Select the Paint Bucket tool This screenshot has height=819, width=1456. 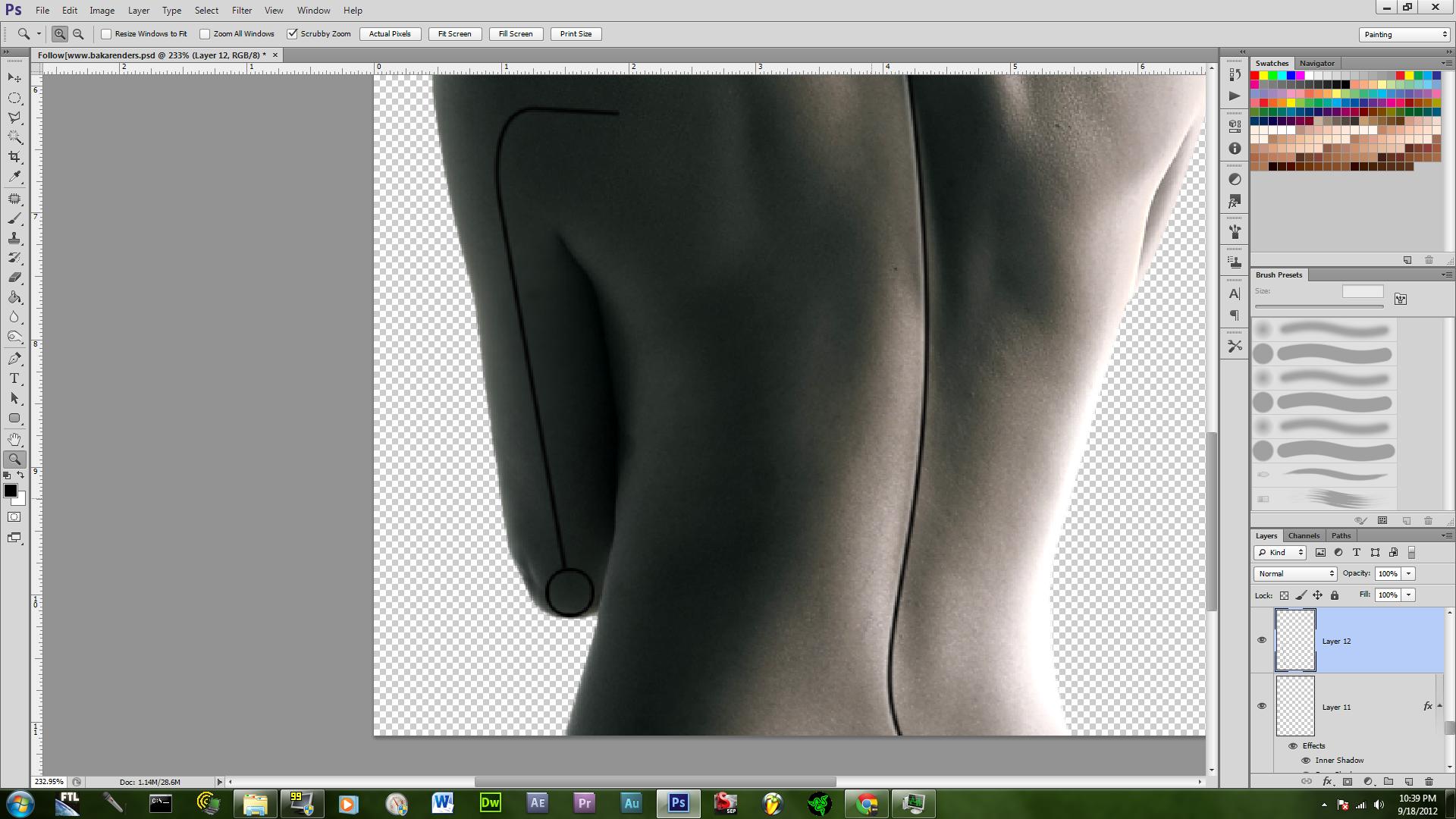[14, 297]
